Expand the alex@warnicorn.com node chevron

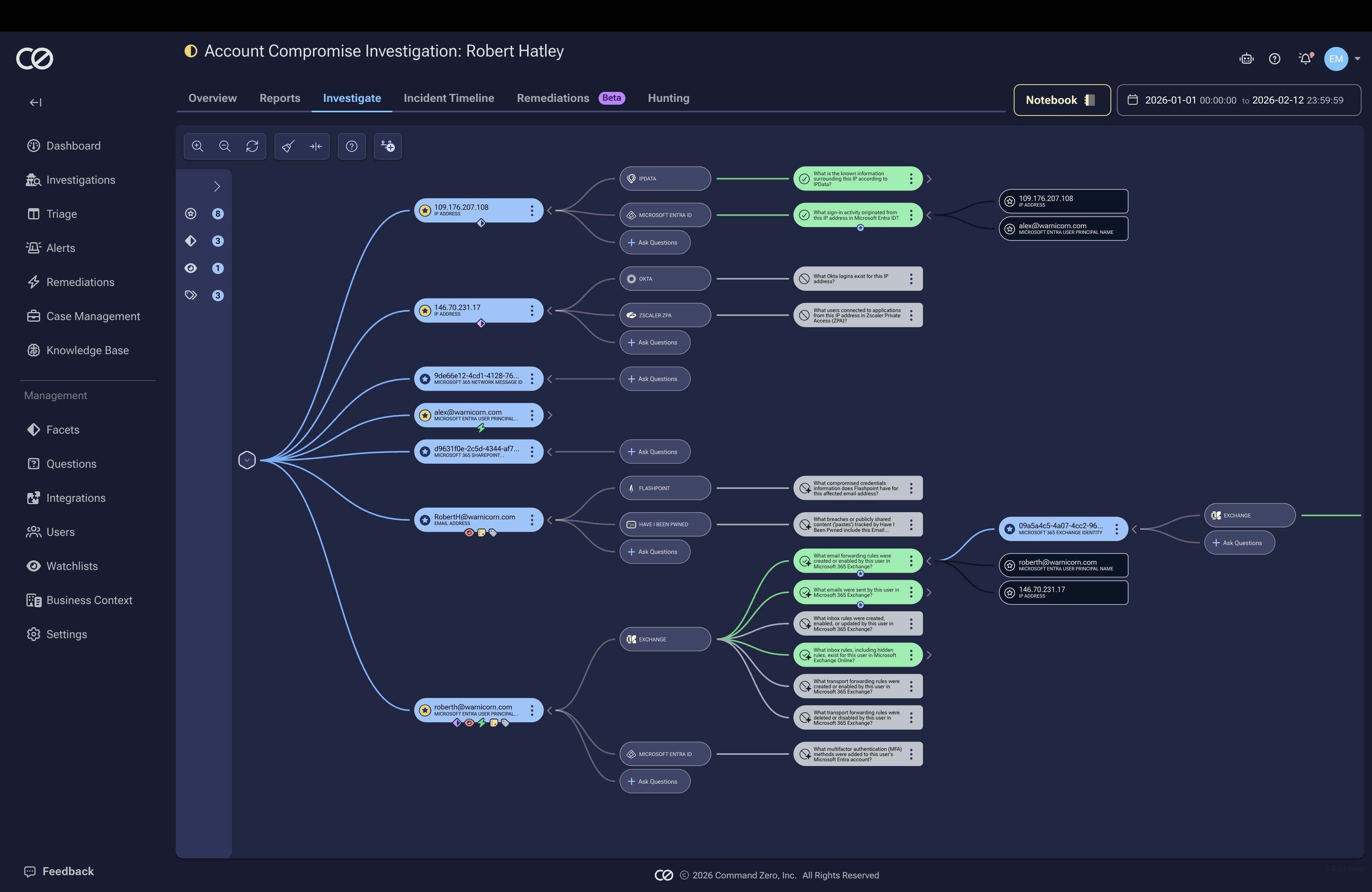coord(550,415)
